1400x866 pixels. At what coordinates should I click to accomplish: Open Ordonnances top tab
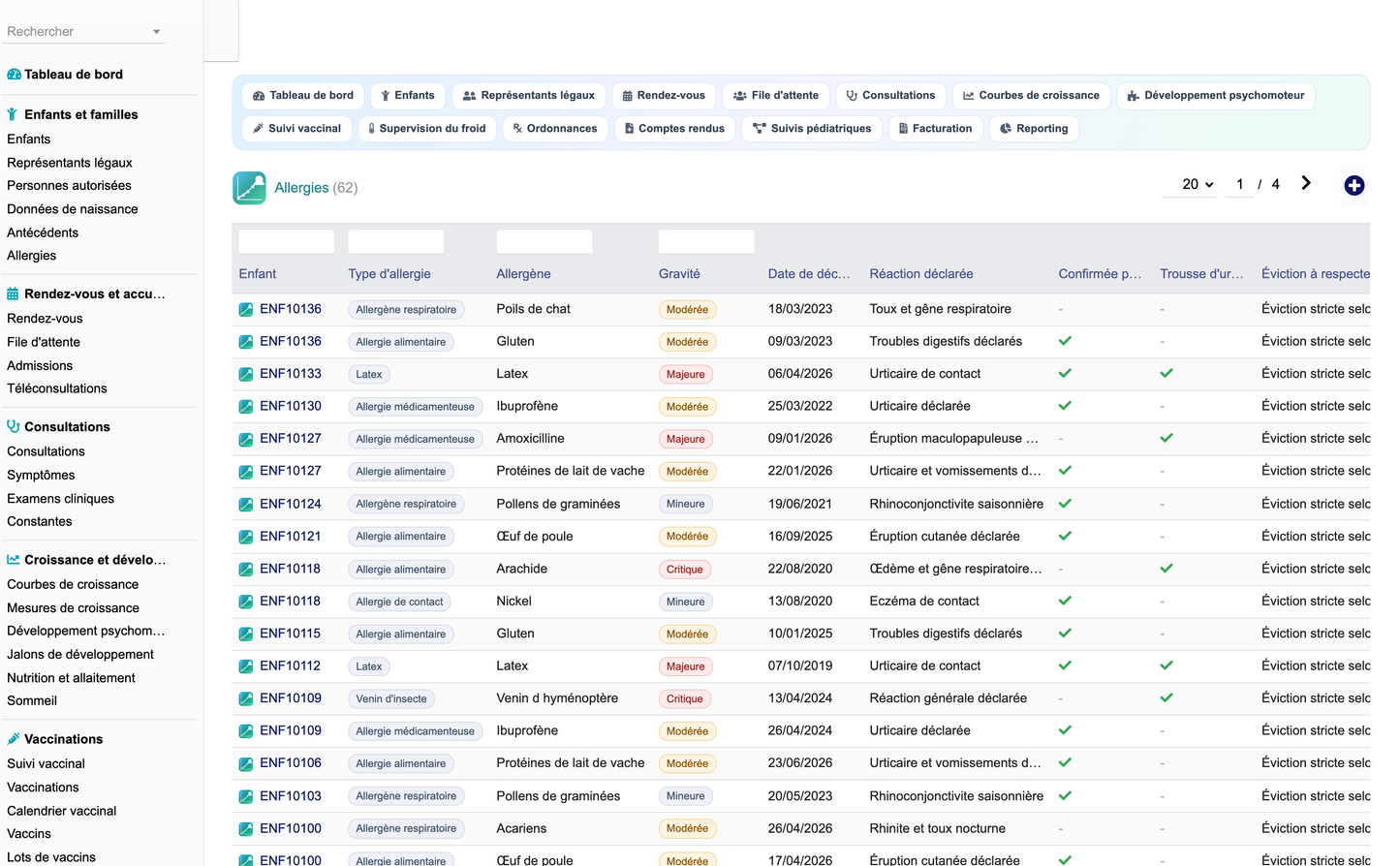pyautogui.click(x=555, y=129)
